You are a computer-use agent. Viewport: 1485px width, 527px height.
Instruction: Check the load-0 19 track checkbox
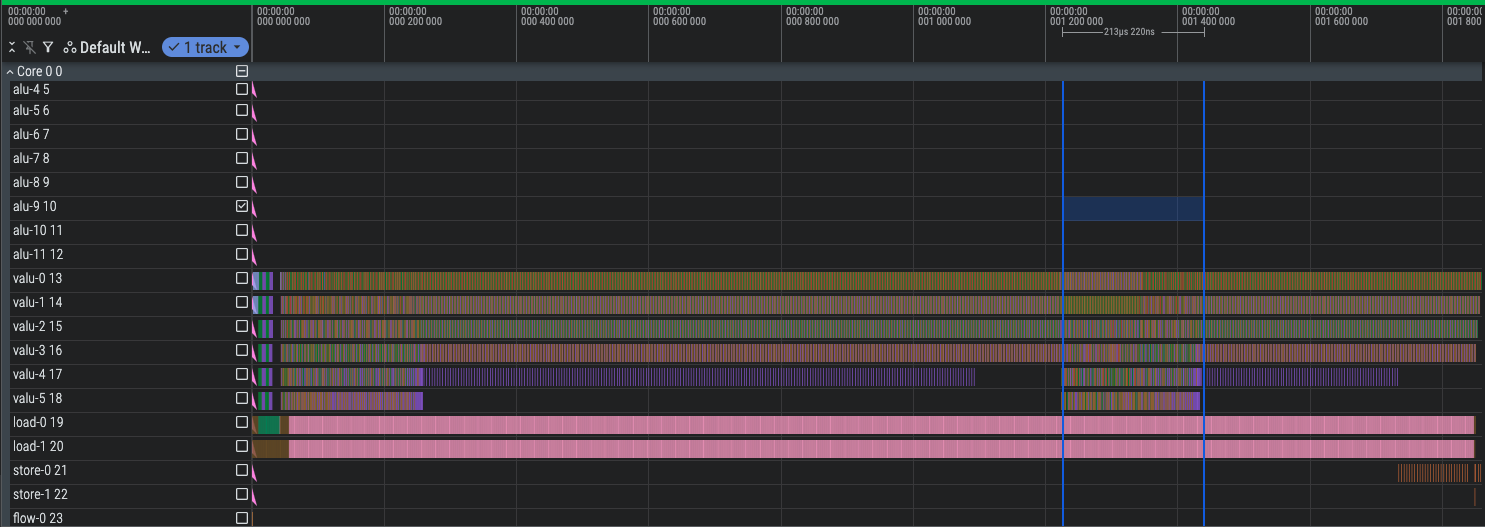[x=241, y=422]
